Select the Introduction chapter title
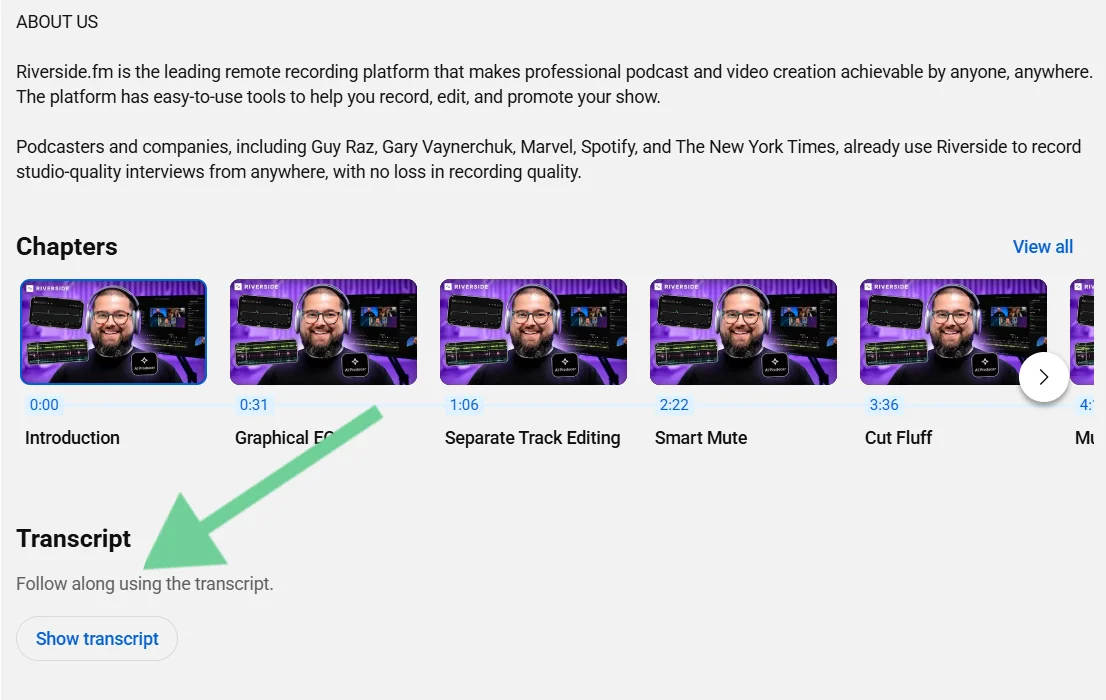This screenshot has height=700, width=1106. pos(73,438)
